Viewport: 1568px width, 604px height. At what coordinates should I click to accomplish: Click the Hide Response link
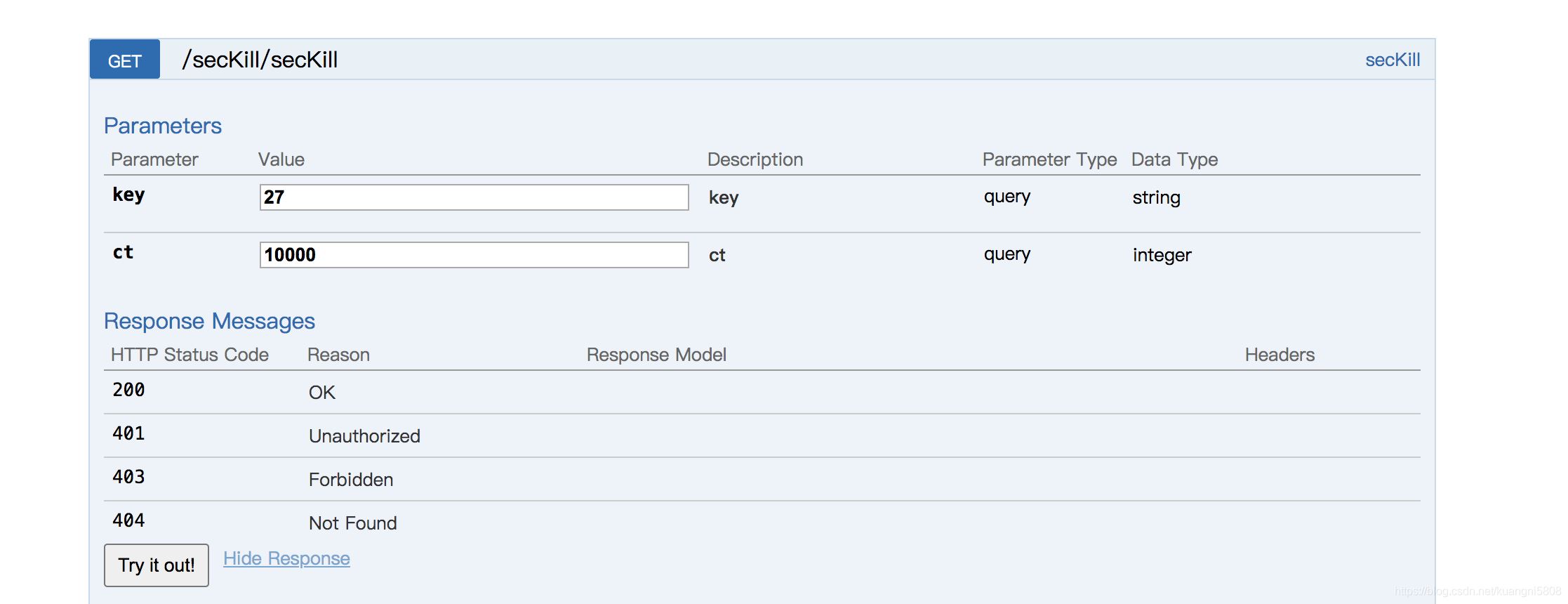pyautogui.click(x=286, y=558)
